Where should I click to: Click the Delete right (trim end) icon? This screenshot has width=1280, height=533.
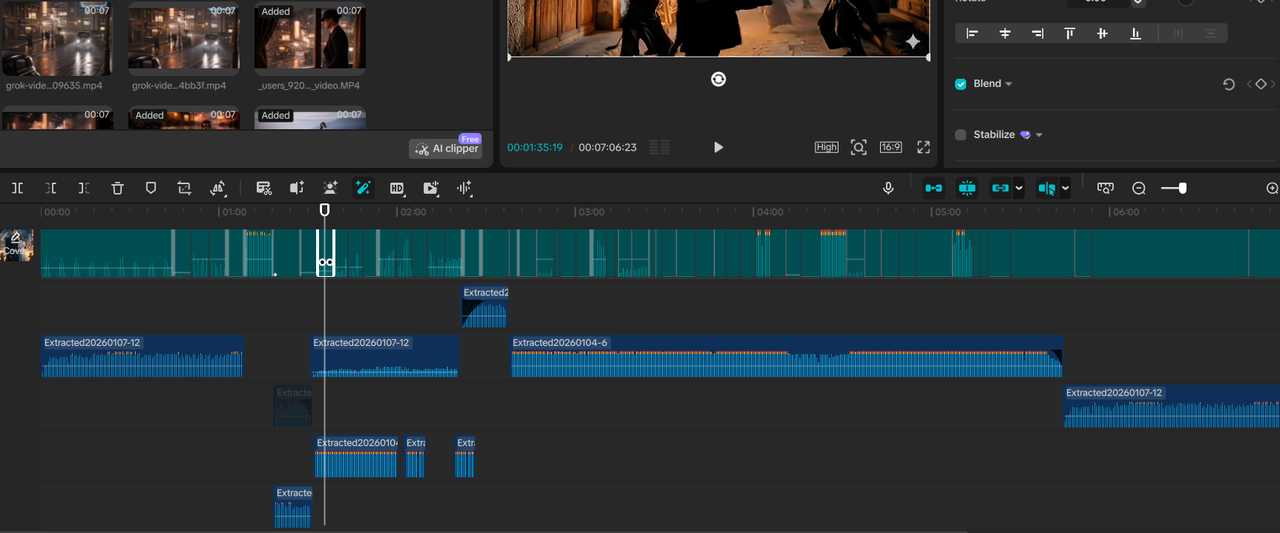pyautogui.click(x=84, y=188)
